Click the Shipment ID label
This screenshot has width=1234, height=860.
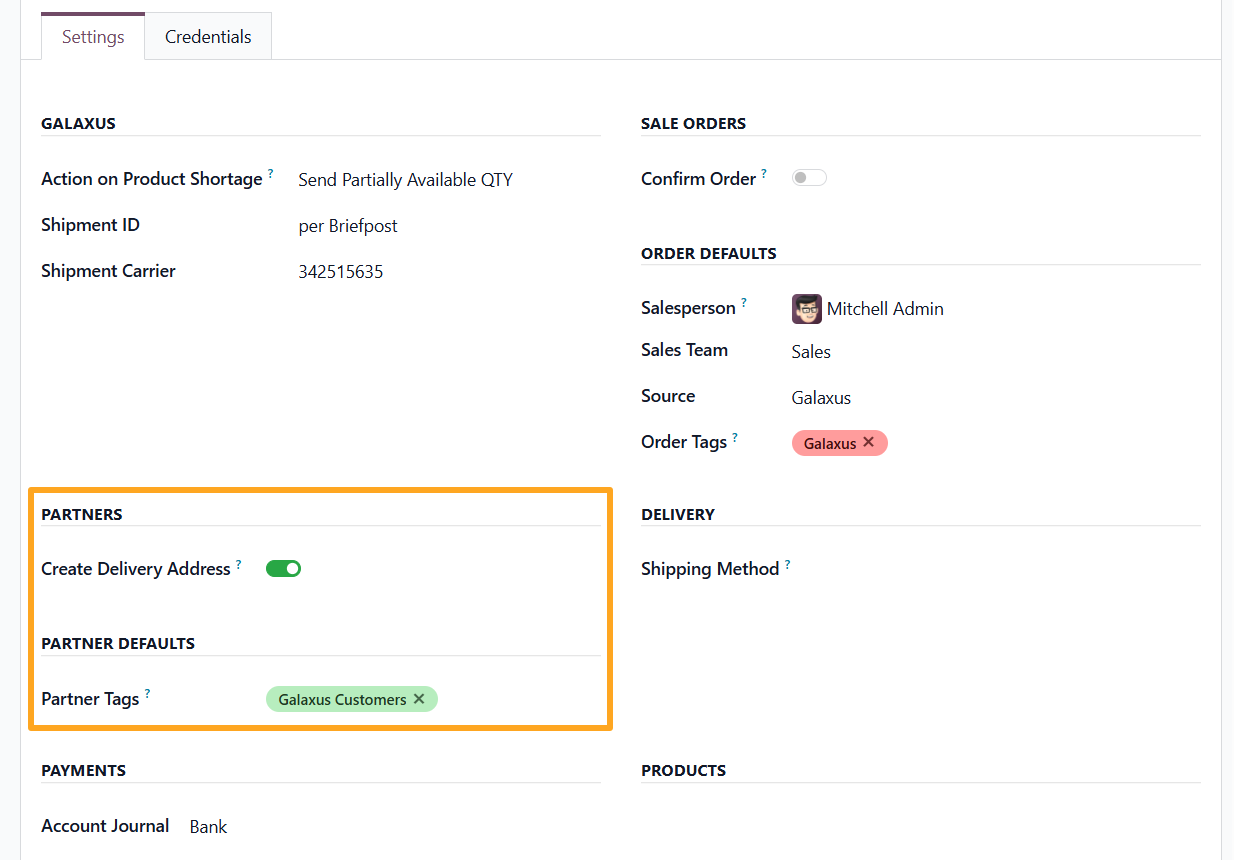[90, 225]
